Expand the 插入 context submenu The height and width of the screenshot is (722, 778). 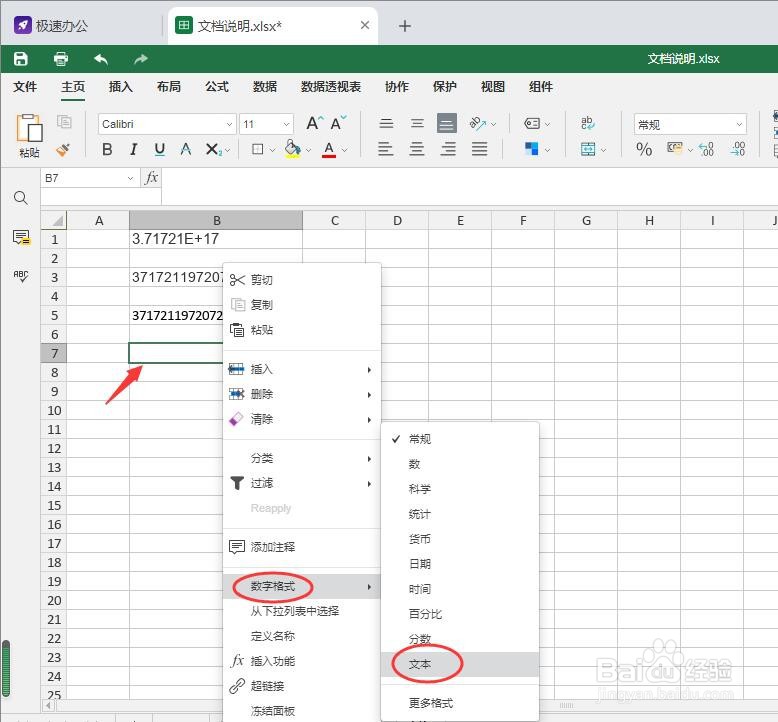[302, 369]
